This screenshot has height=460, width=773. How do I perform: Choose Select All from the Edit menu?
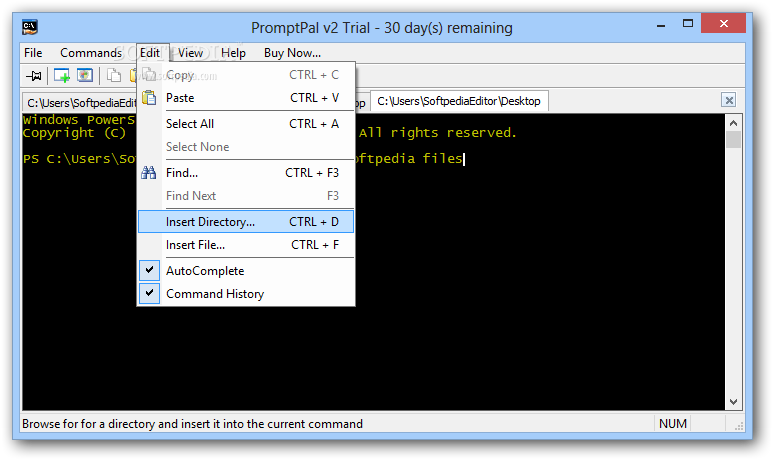point(246,124)
